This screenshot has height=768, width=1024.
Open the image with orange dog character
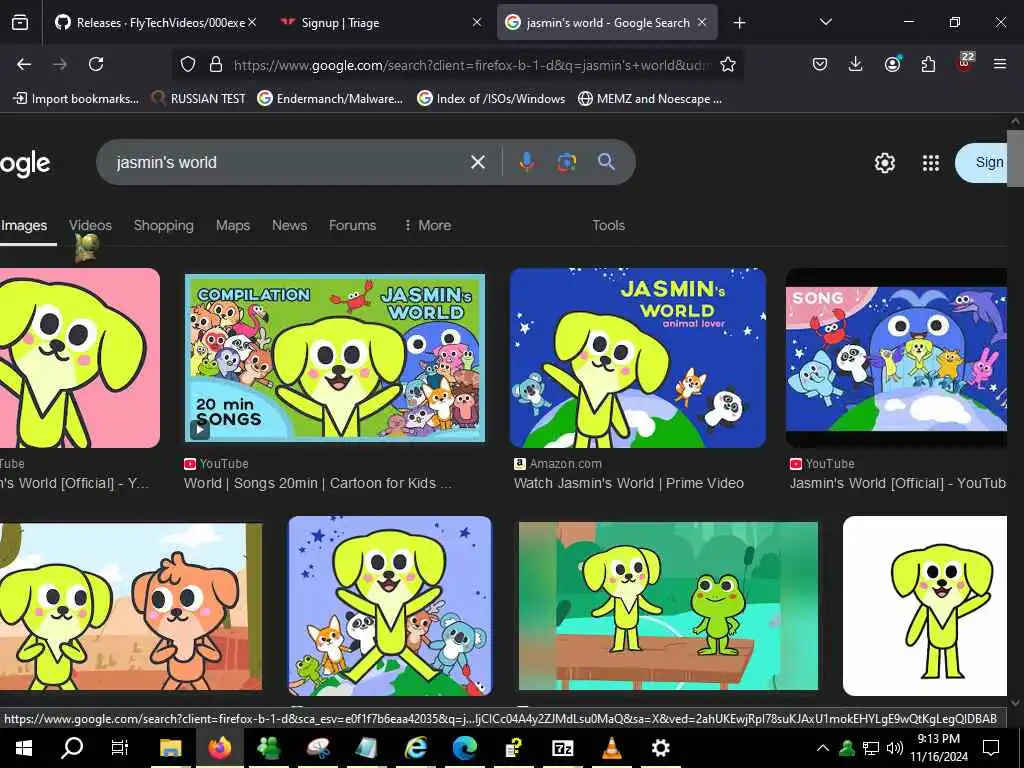tap(131, 606)
